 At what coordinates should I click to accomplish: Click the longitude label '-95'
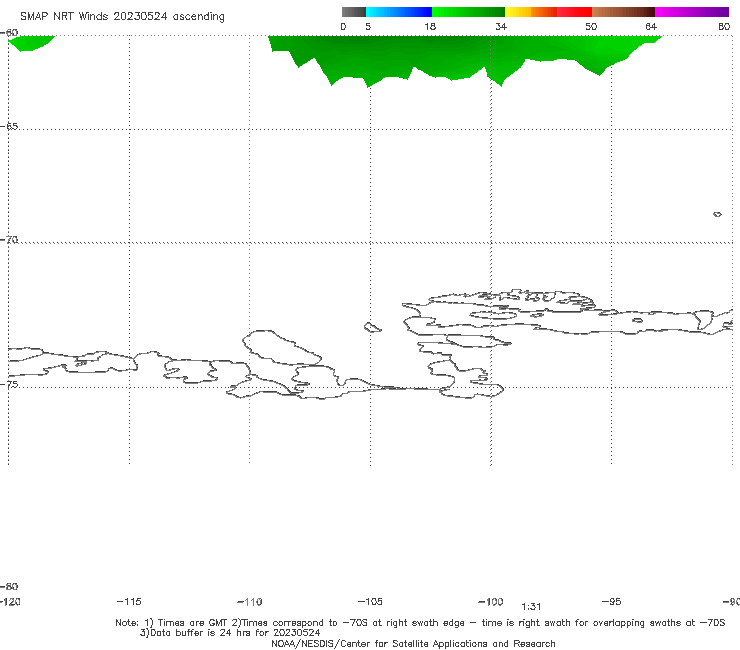point(612,602)
